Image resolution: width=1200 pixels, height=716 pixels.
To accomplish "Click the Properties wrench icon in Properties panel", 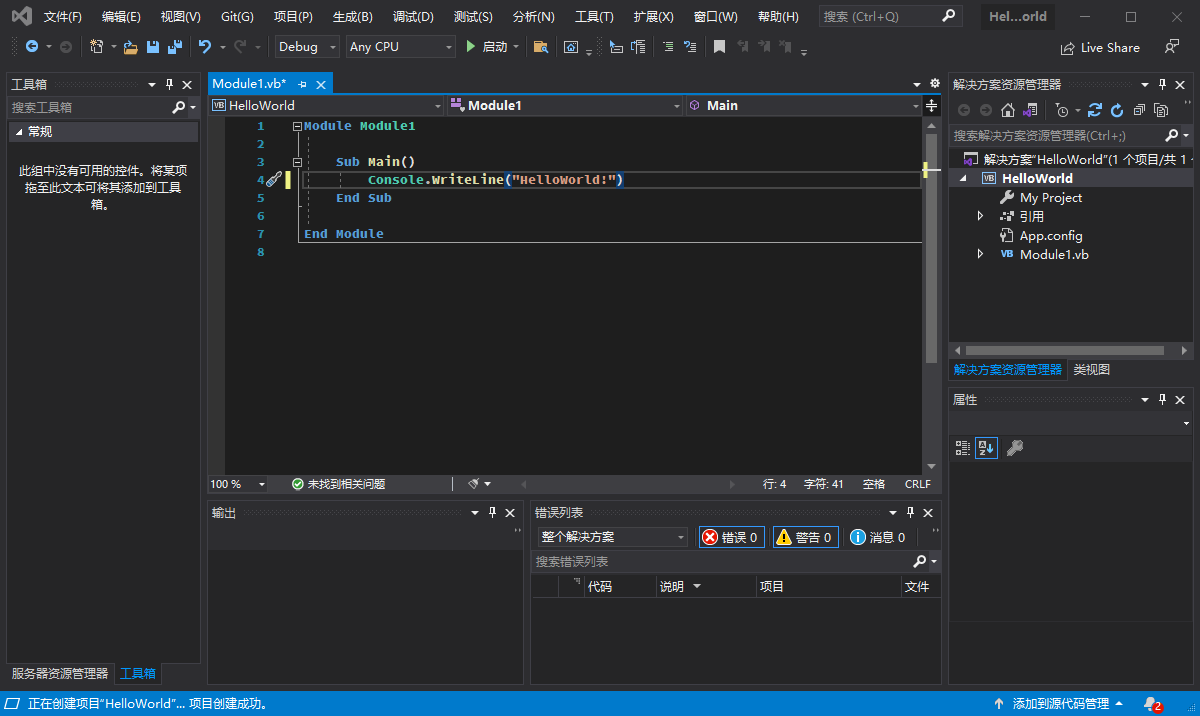I will point(1014,448).
